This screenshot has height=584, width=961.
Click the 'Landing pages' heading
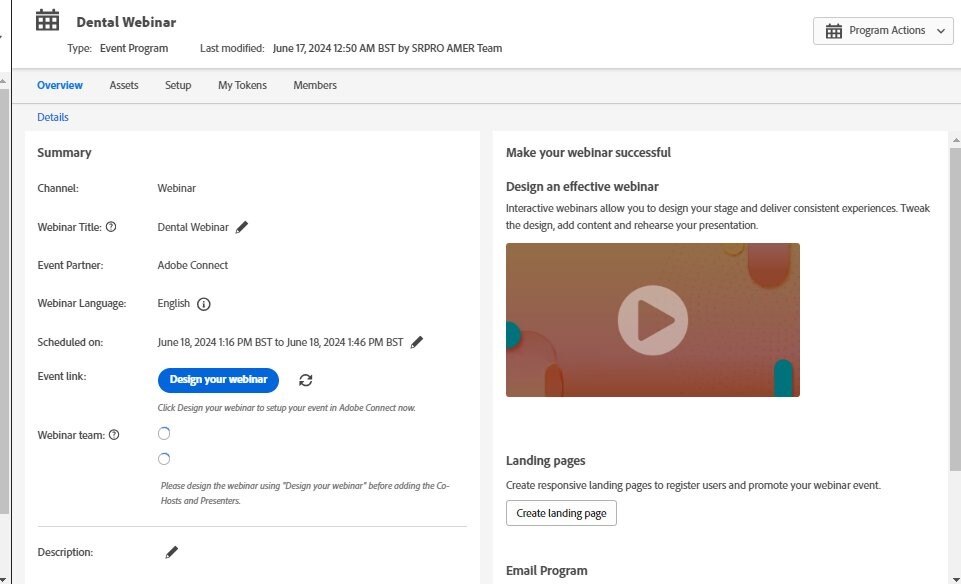(545, 461)
